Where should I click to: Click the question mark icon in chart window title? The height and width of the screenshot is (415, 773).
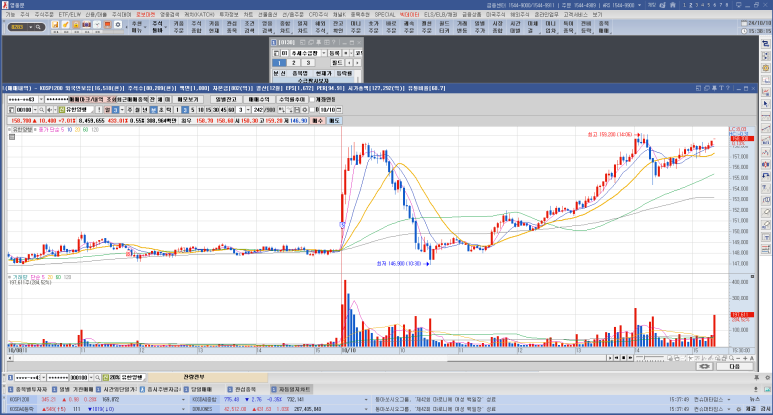tap(727, 88)
